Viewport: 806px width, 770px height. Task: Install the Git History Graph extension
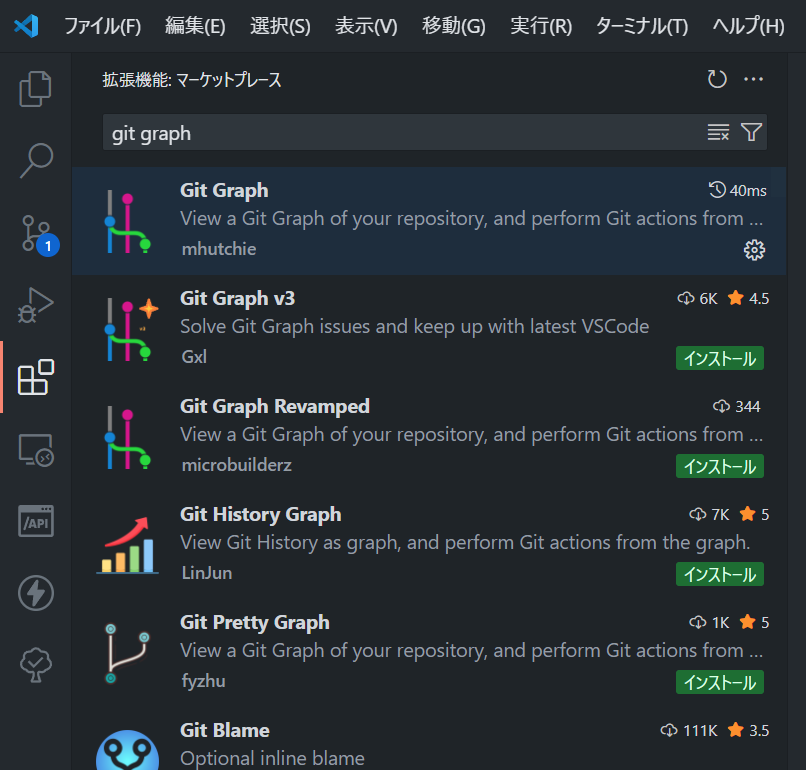(x=720, y=574)
